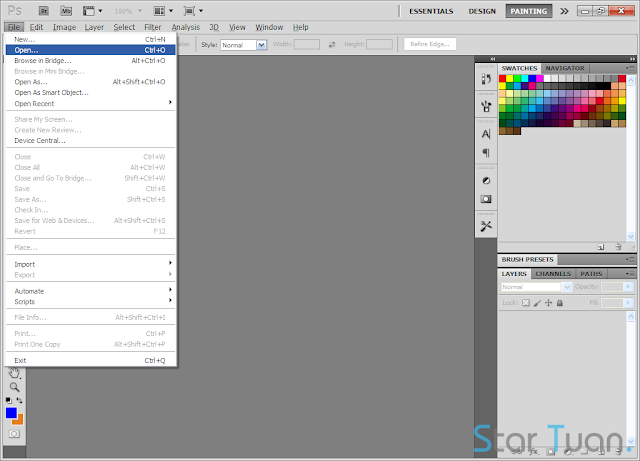Open the Masks panel icon
The image size is (640, 461).
(x=486, y=199)
